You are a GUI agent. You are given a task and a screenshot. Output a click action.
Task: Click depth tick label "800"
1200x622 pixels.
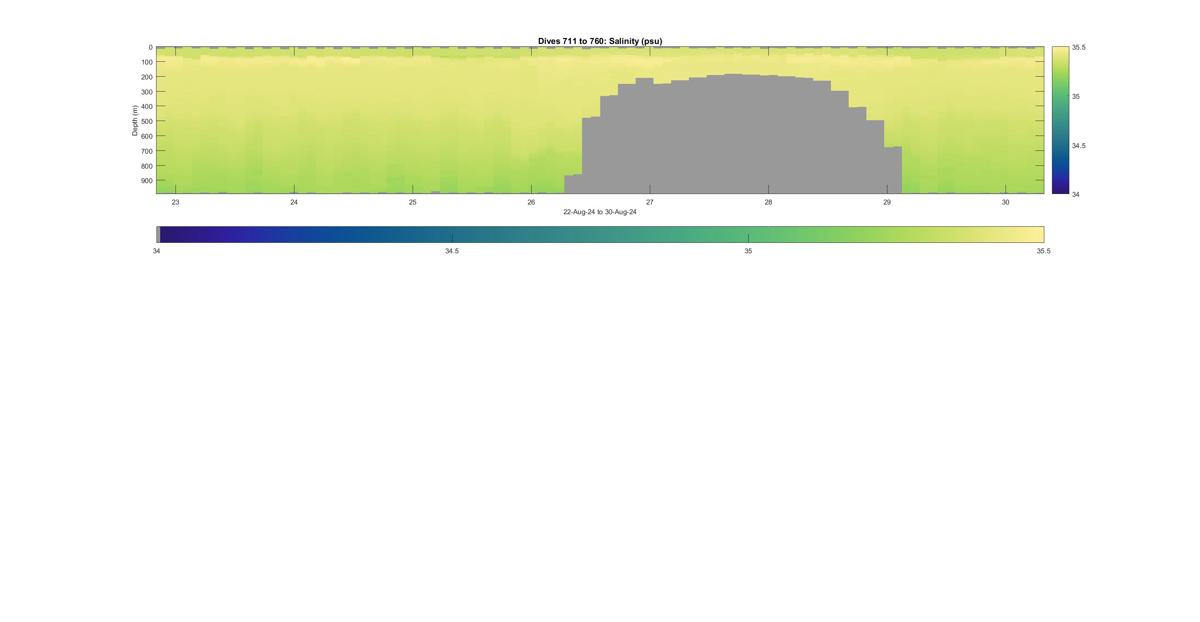146,166
